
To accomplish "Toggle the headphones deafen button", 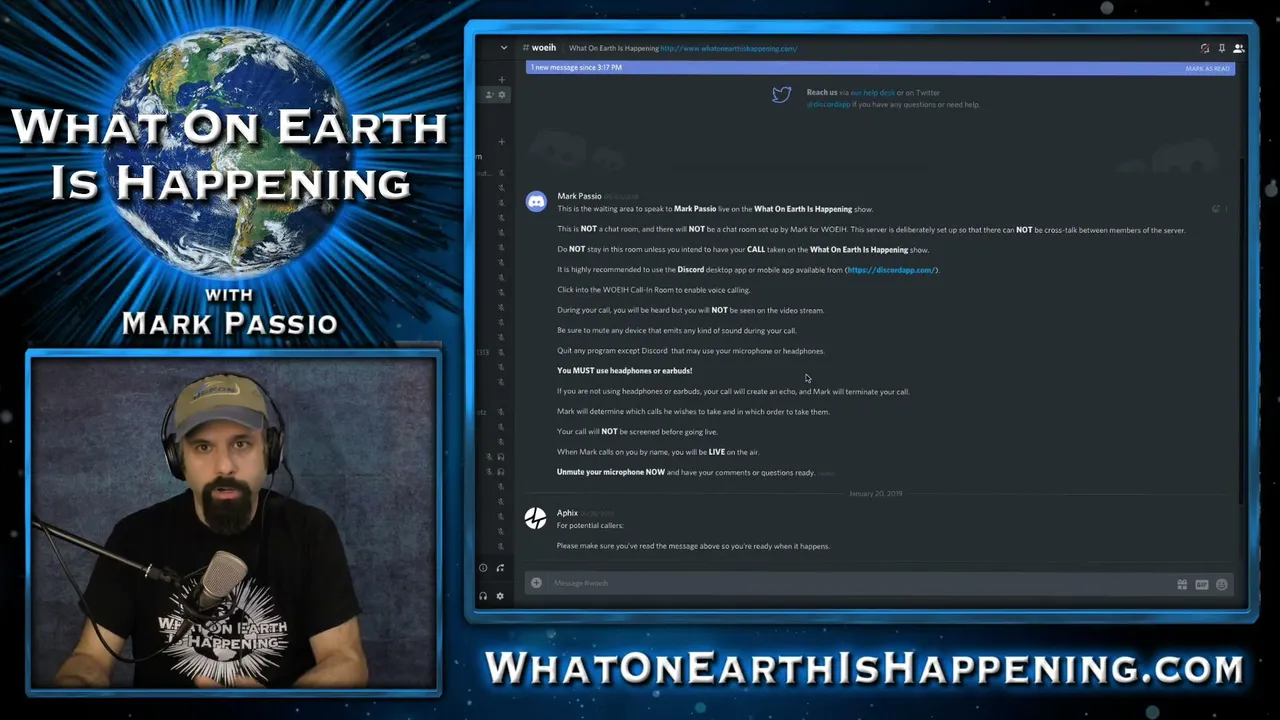I will click(x=483, y=596).
